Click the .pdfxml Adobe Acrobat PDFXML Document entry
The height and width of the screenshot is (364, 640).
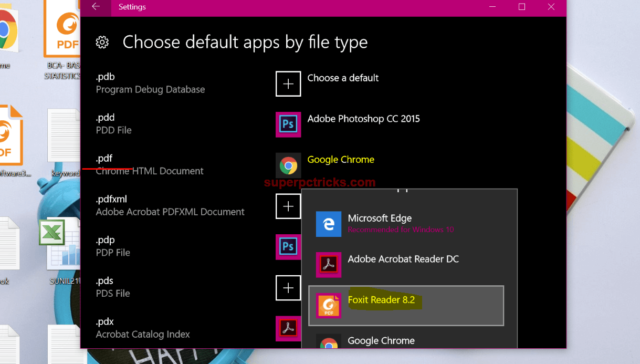pyautogui.click(x=170, y=205)
